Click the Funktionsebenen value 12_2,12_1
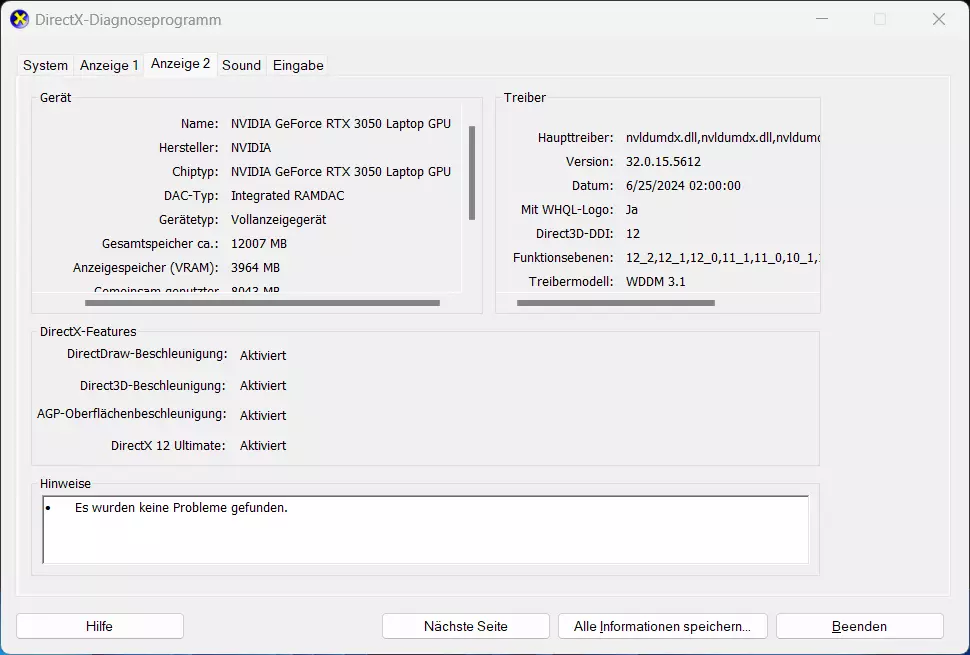The width and height of the screenshot is (970, 655). pyautogui.click(x=723, y=258)
